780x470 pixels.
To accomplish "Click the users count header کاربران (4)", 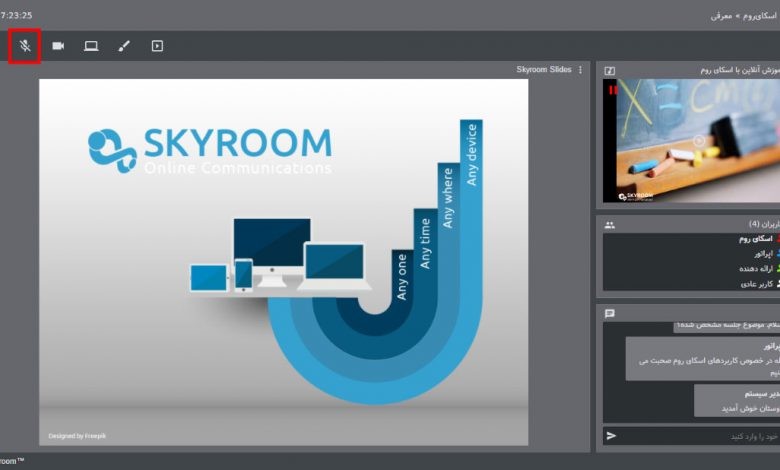I will pyautogui.click(x=764, y=224).
